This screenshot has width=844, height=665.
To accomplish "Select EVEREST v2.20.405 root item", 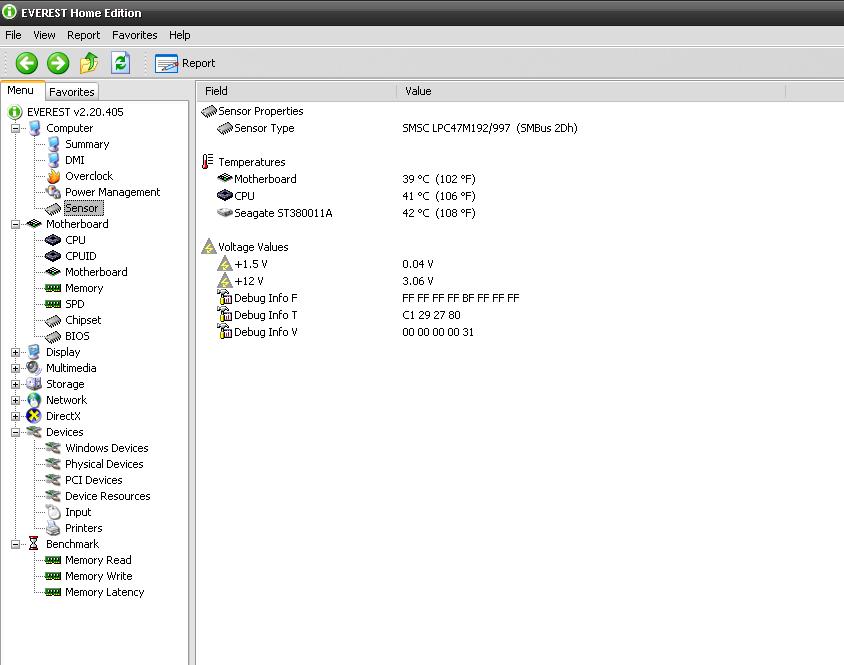I will (75, 112).
